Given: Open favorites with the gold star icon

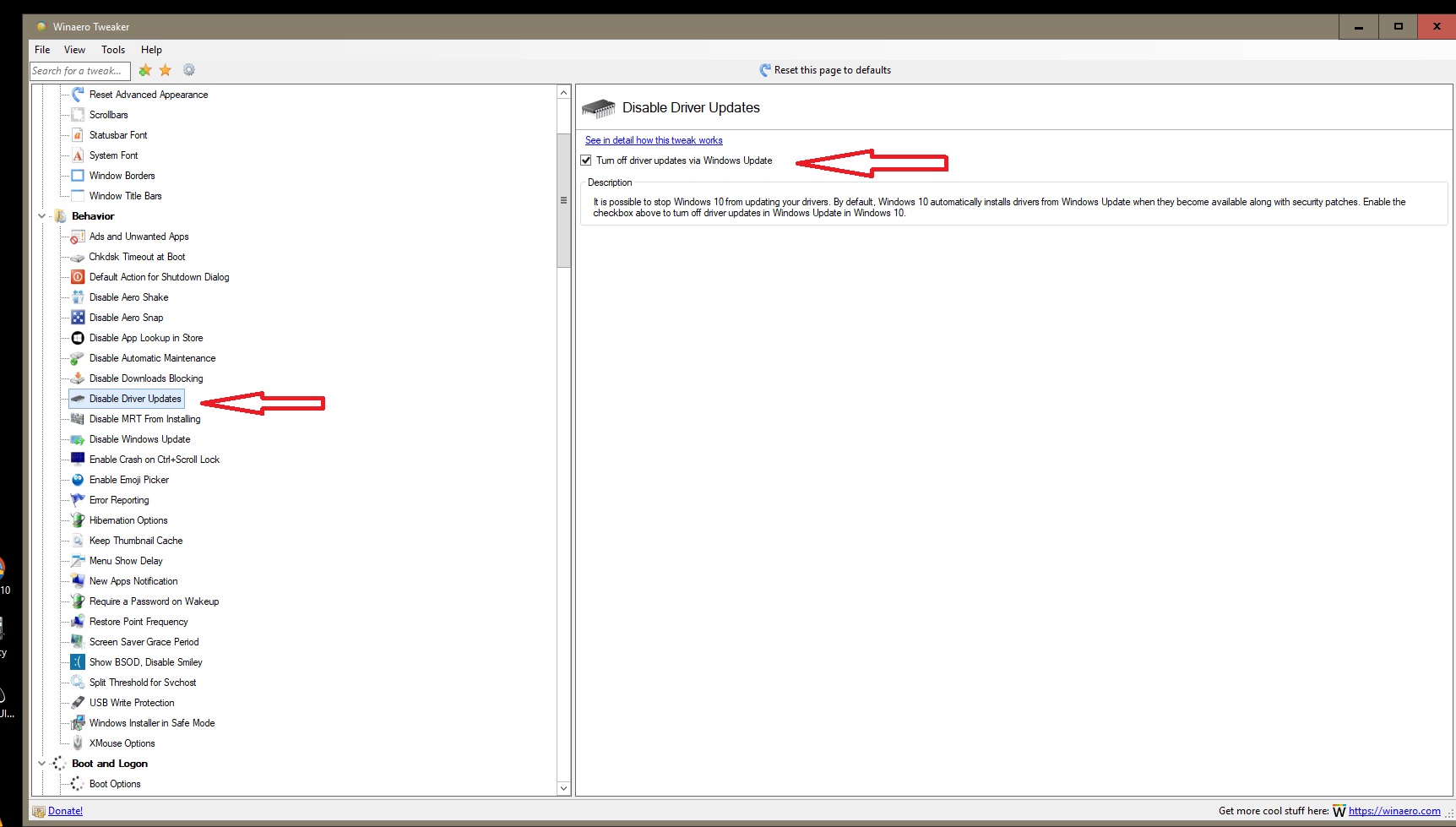Looking at the screenshot, I should tap(166, 70).
